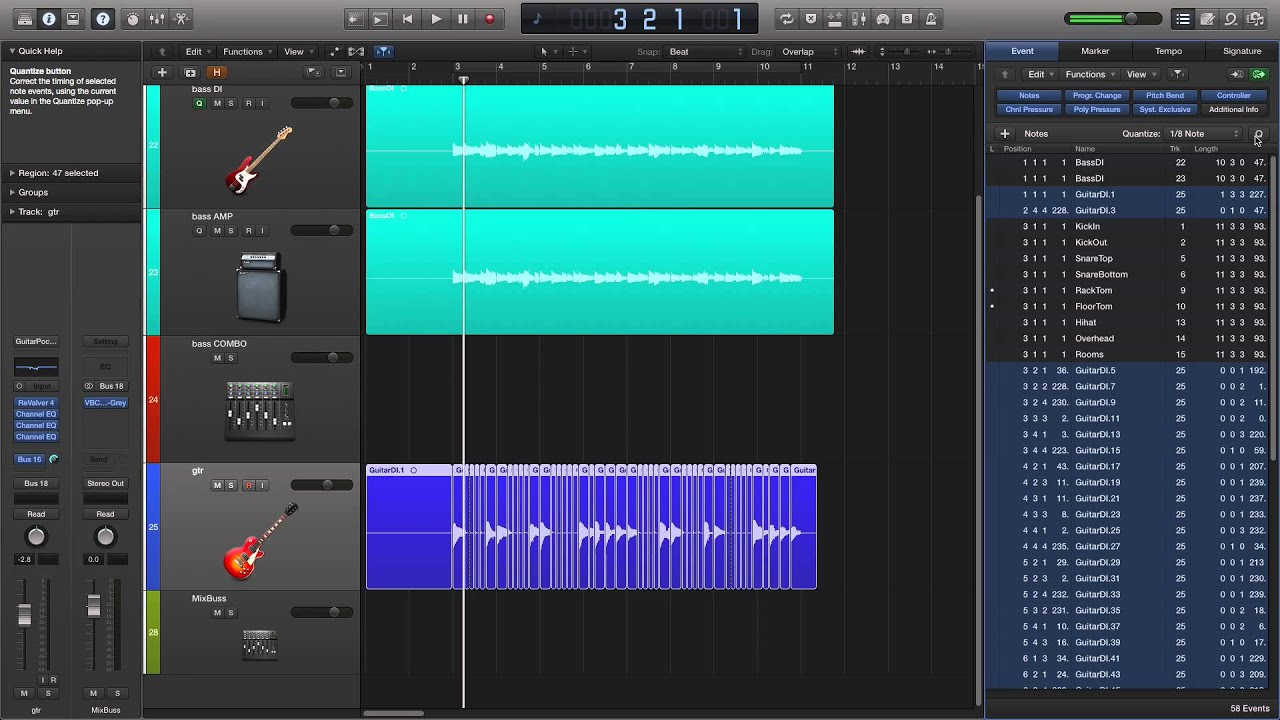1280x720 pixels.
Task: Open the tracks area Functions menu
Action: (246, 51)
